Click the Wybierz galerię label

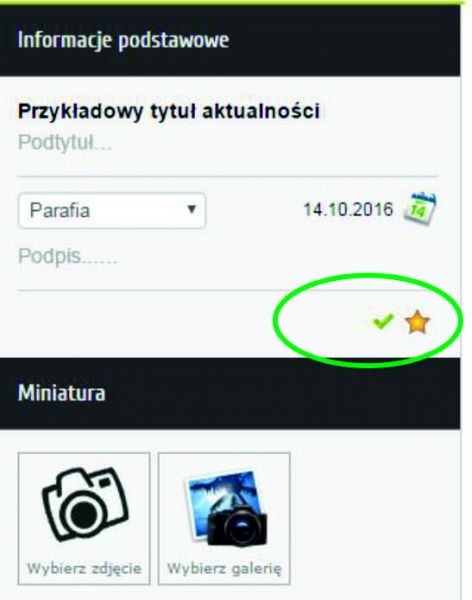tap(224, 568)
